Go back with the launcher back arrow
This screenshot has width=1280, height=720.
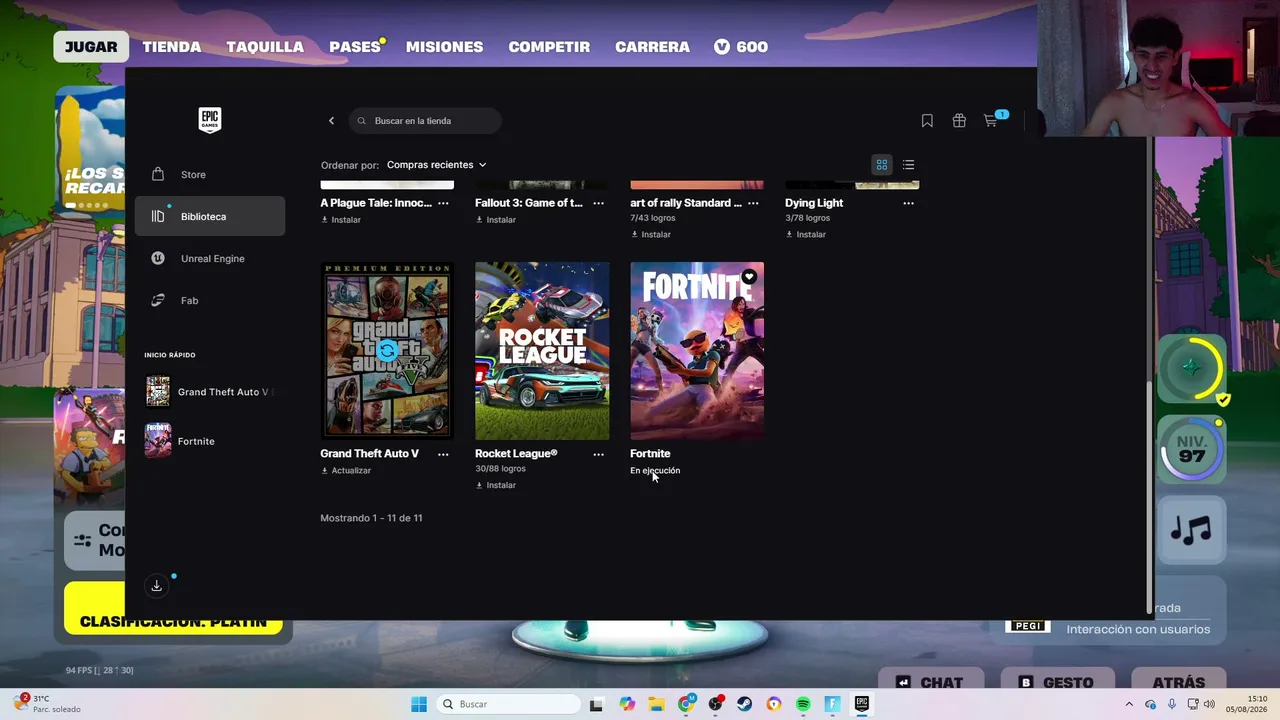click(332, 121)
